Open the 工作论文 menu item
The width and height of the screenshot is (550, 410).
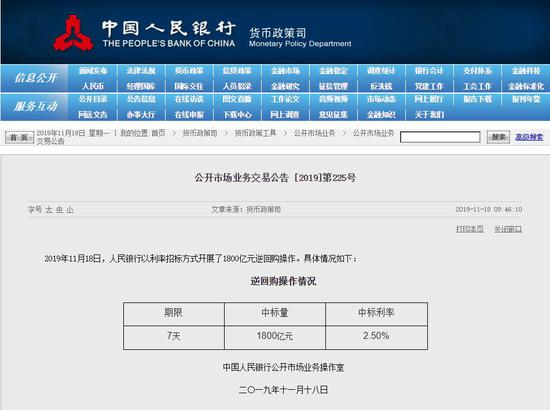(285, 99)
